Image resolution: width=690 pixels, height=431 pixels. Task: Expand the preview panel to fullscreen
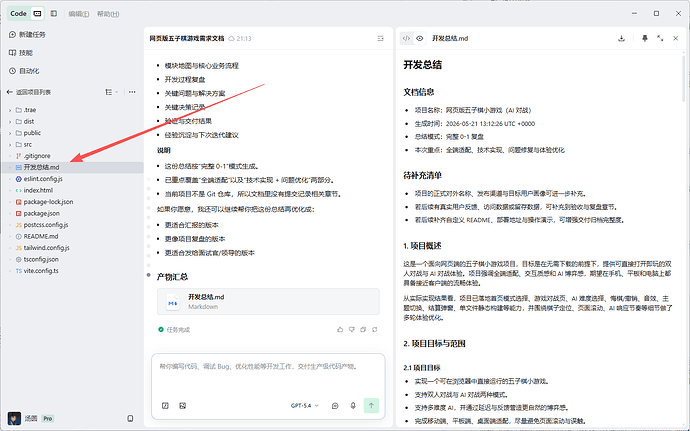point(660,38)
